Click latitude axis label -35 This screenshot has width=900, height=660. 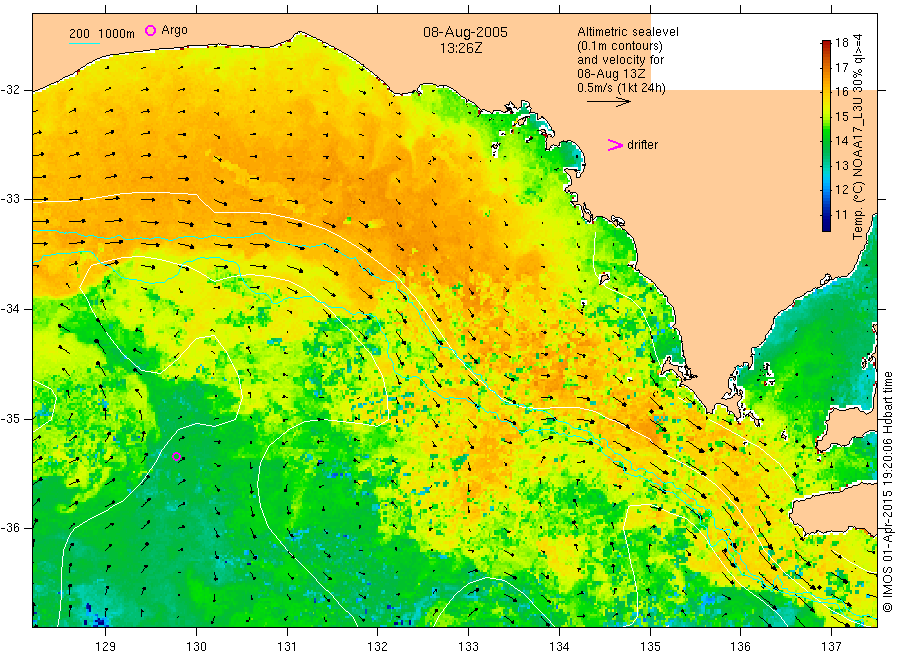(10, 418)
